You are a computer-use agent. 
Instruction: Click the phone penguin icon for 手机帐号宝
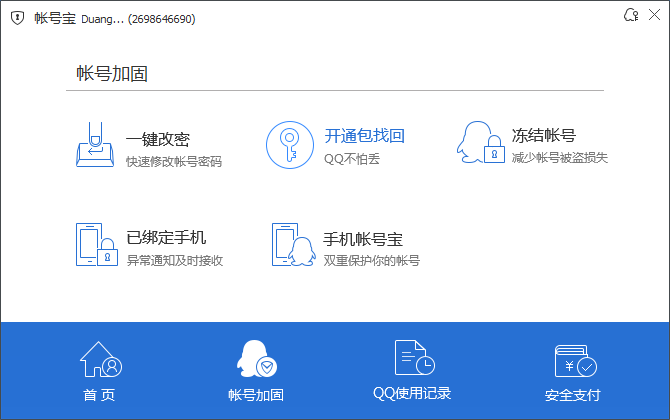[294, 244]
